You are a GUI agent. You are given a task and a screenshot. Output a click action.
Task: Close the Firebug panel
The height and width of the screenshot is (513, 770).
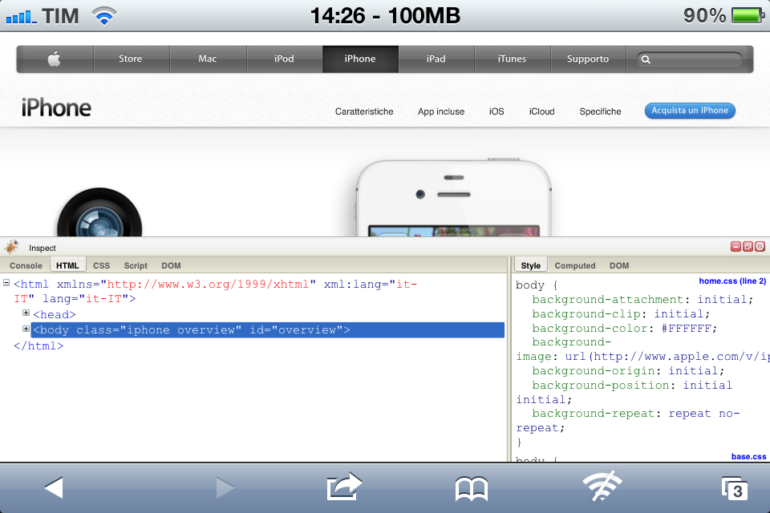coord(760,246)
